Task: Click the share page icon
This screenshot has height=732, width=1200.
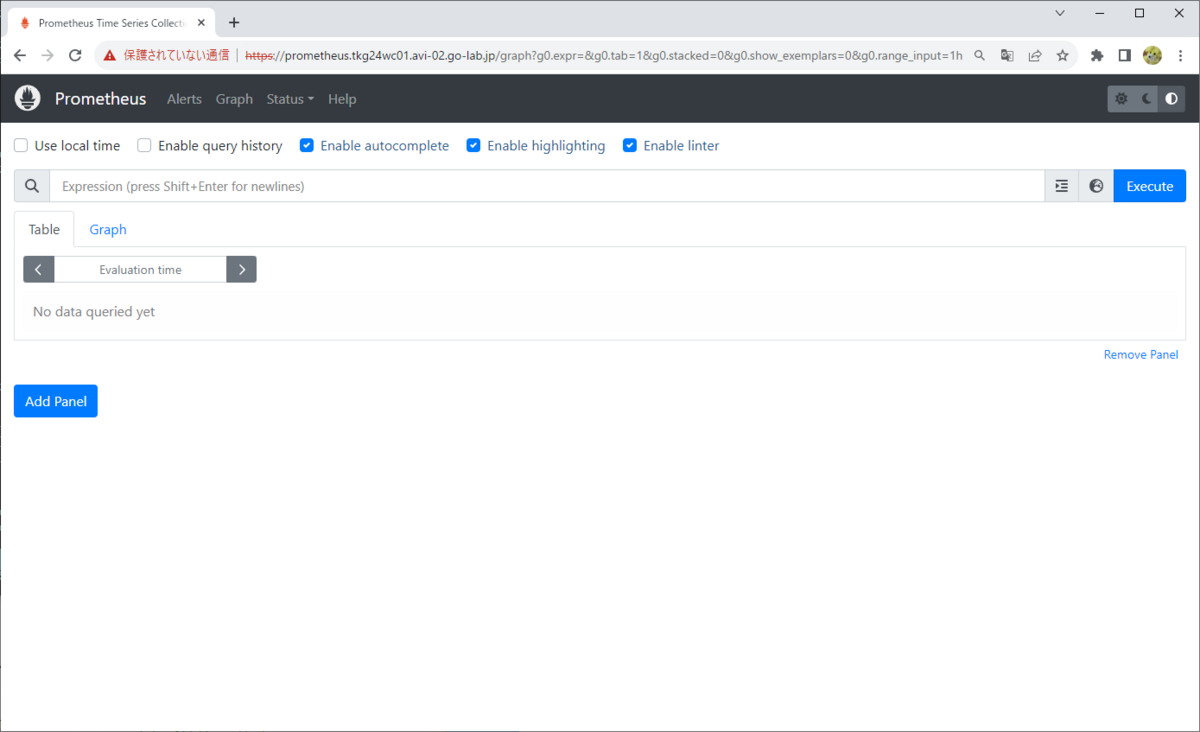Action: [1035, 56]
